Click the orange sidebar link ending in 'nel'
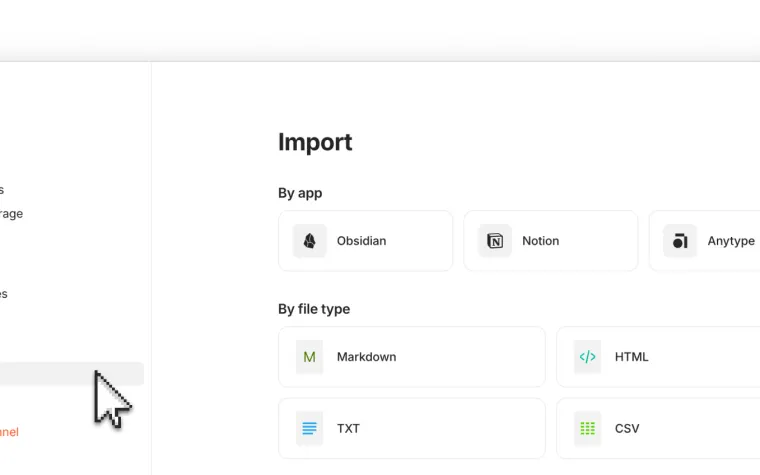 tap(9, 432)
